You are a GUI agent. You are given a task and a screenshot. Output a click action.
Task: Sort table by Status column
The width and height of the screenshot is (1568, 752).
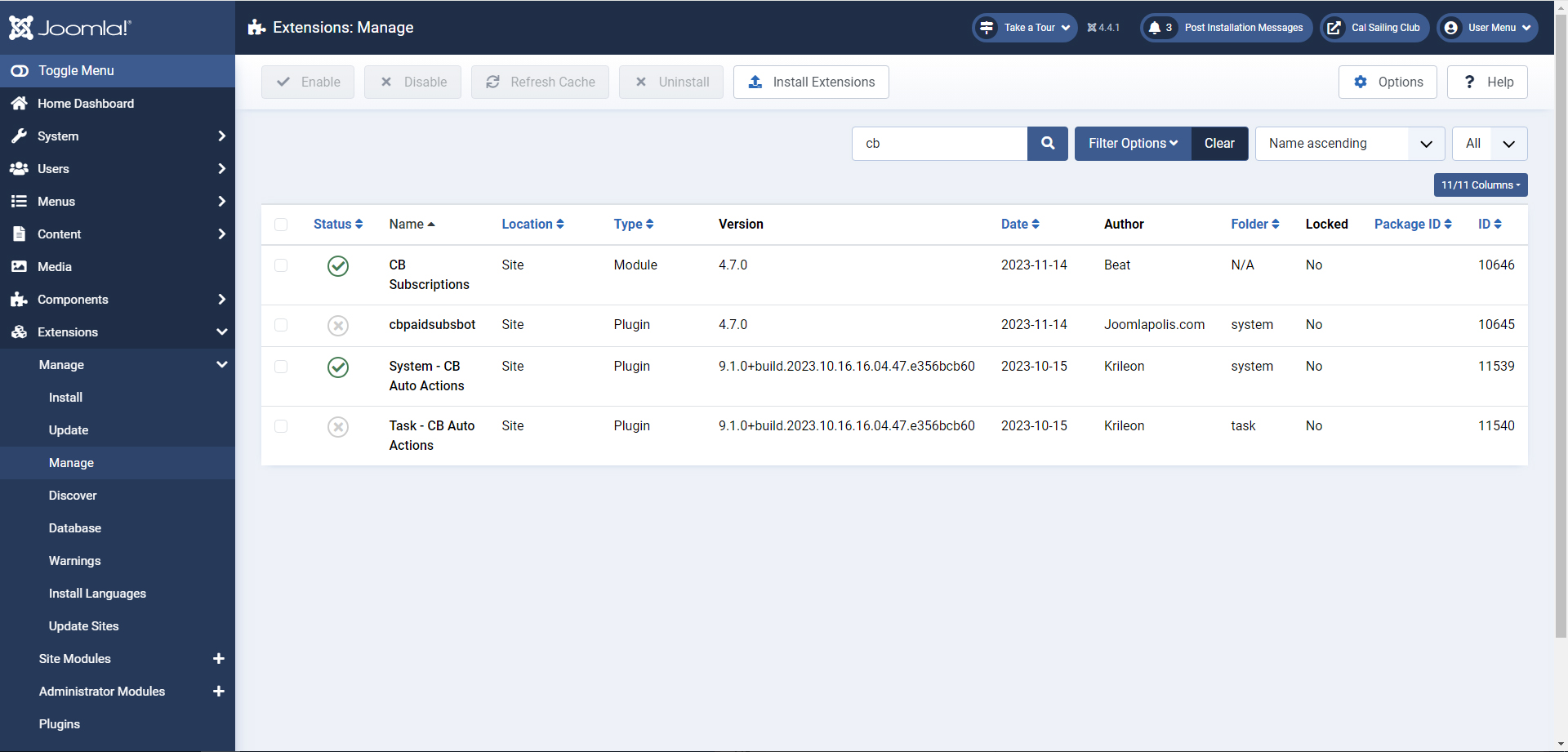(x=338, y=225)
